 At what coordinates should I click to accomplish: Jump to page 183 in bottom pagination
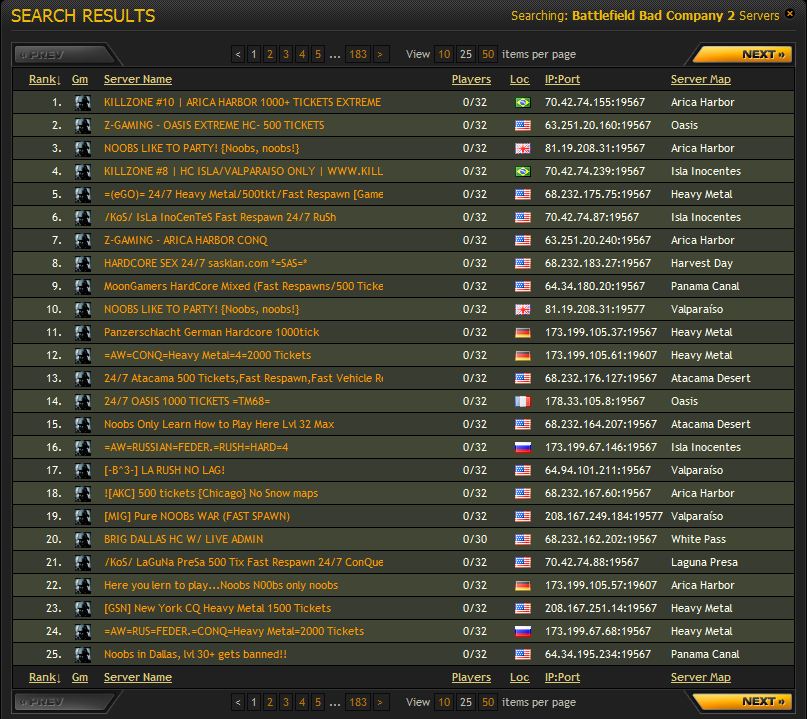[x=358, y=702]
